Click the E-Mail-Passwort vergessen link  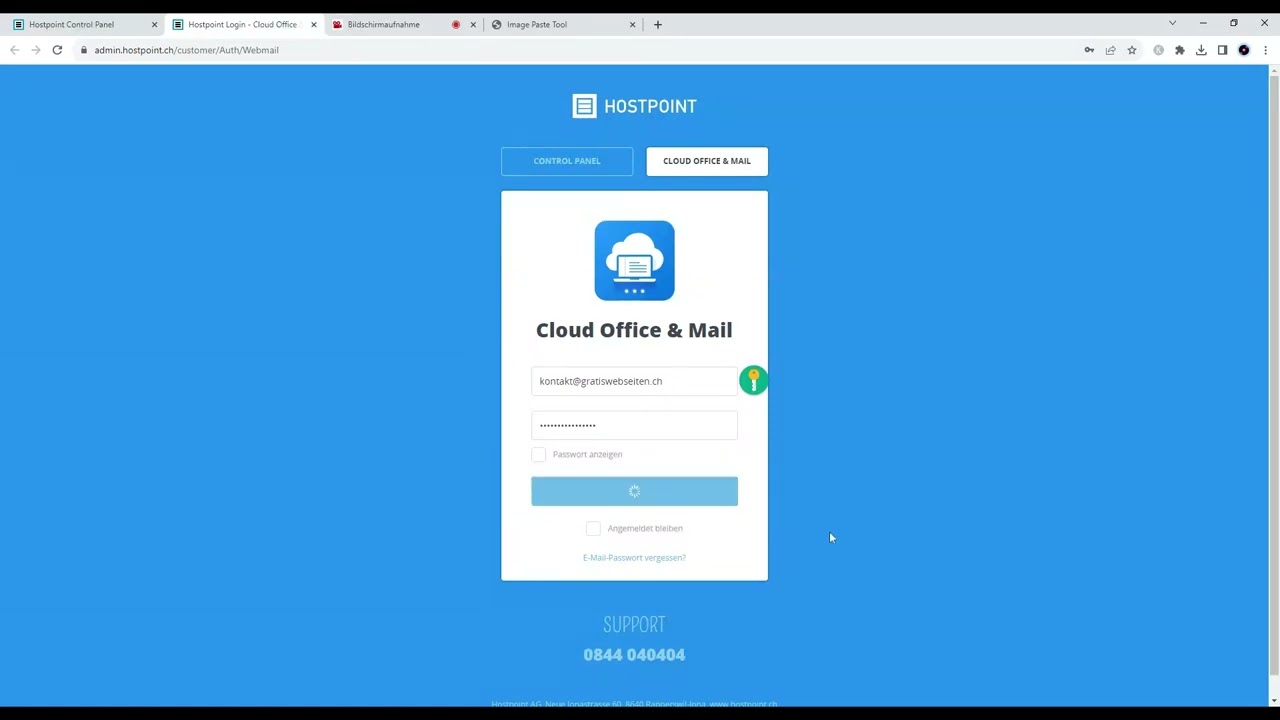[634, 558]
